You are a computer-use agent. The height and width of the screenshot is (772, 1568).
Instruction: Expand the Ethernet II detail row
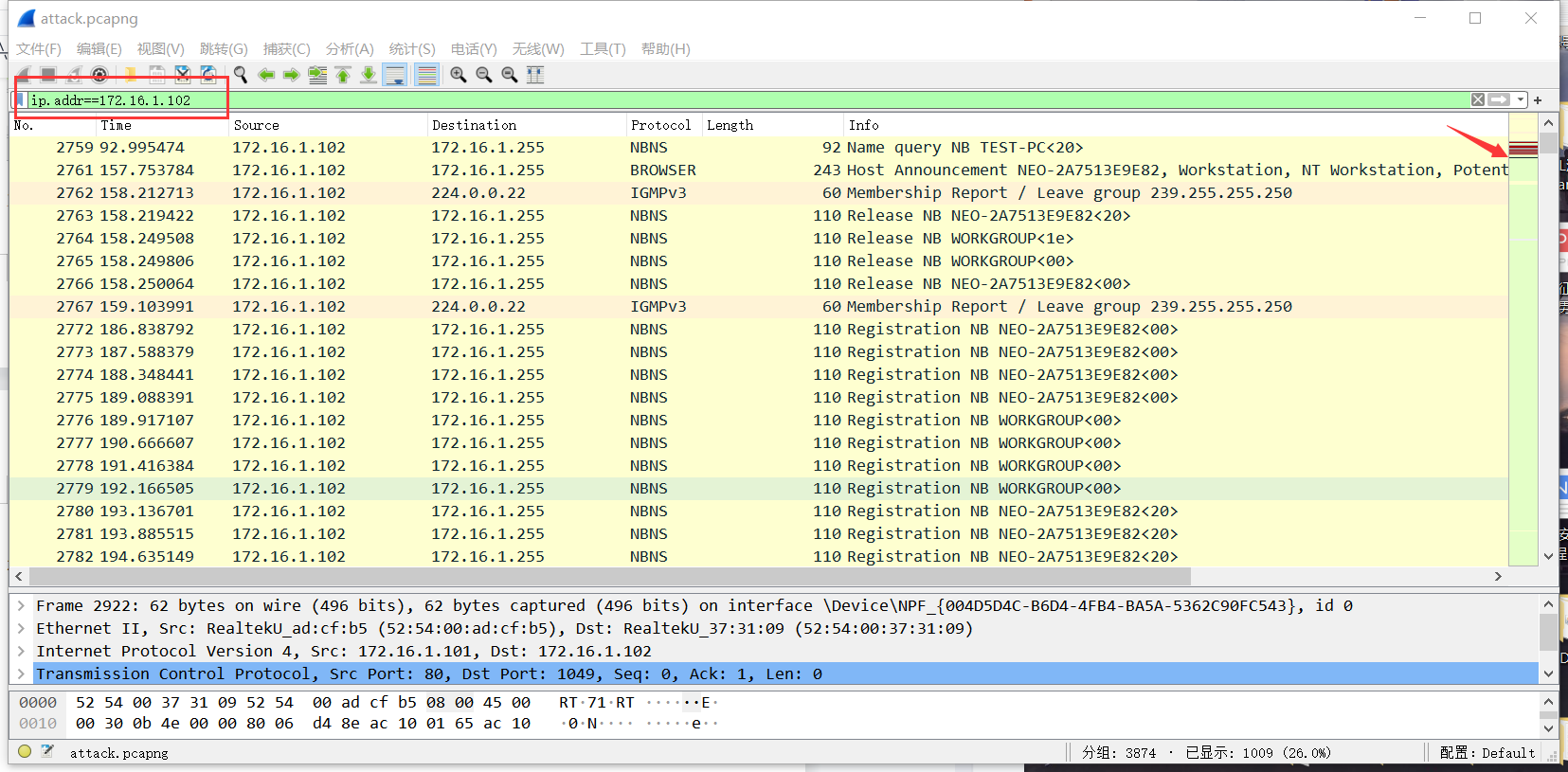coord(21,628)
